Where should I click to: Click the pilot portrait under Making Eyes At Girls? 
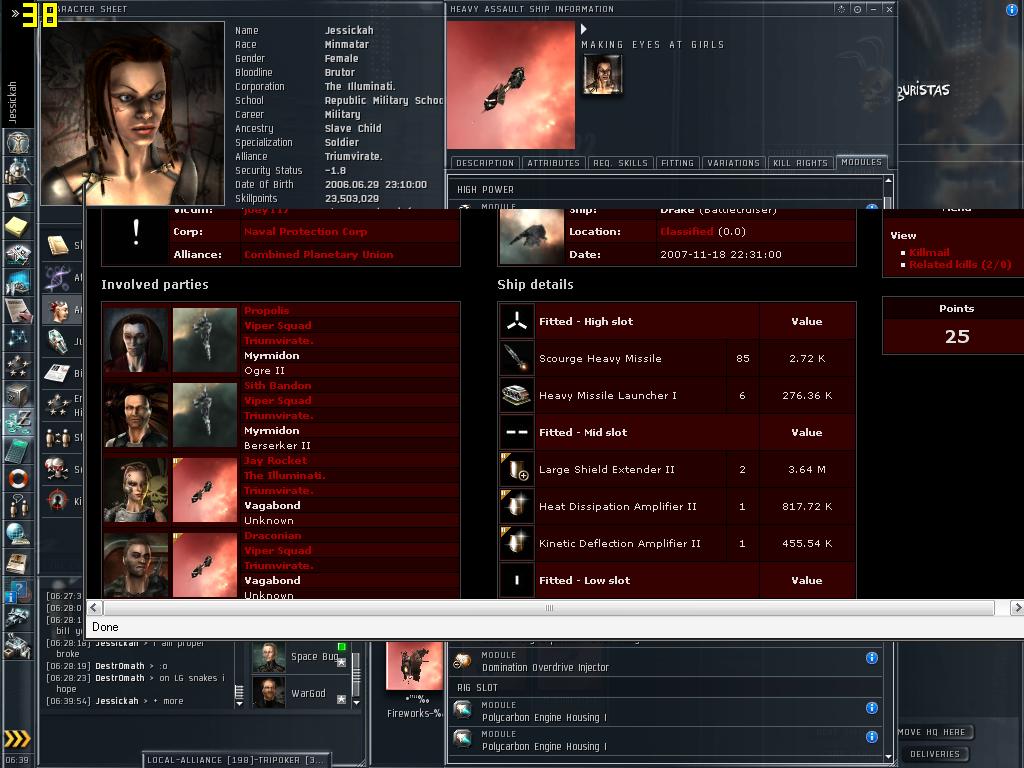[x=602, y=75]
